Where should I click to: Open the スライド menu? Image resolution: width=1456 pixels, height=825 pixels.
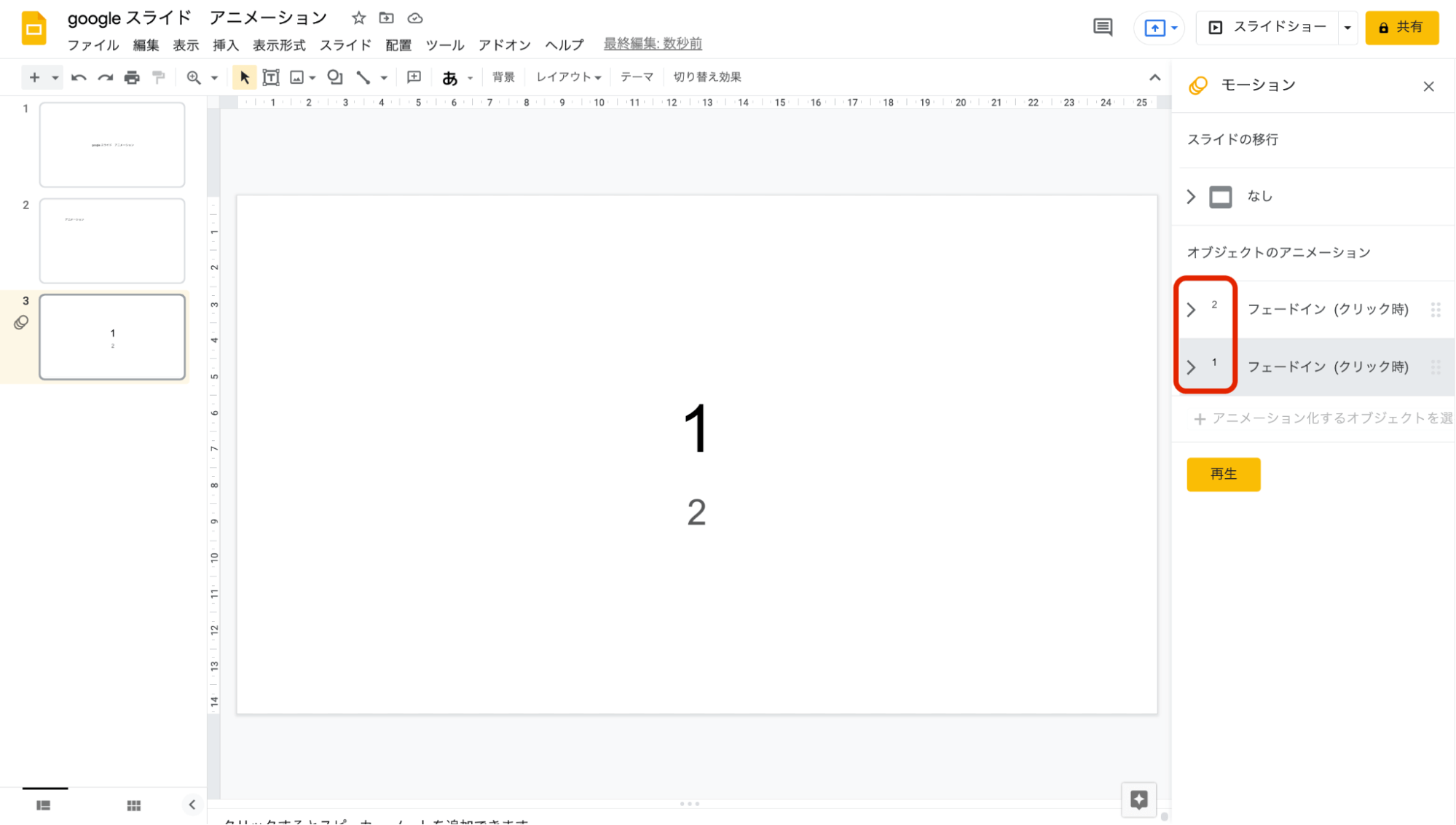[346, 45]
